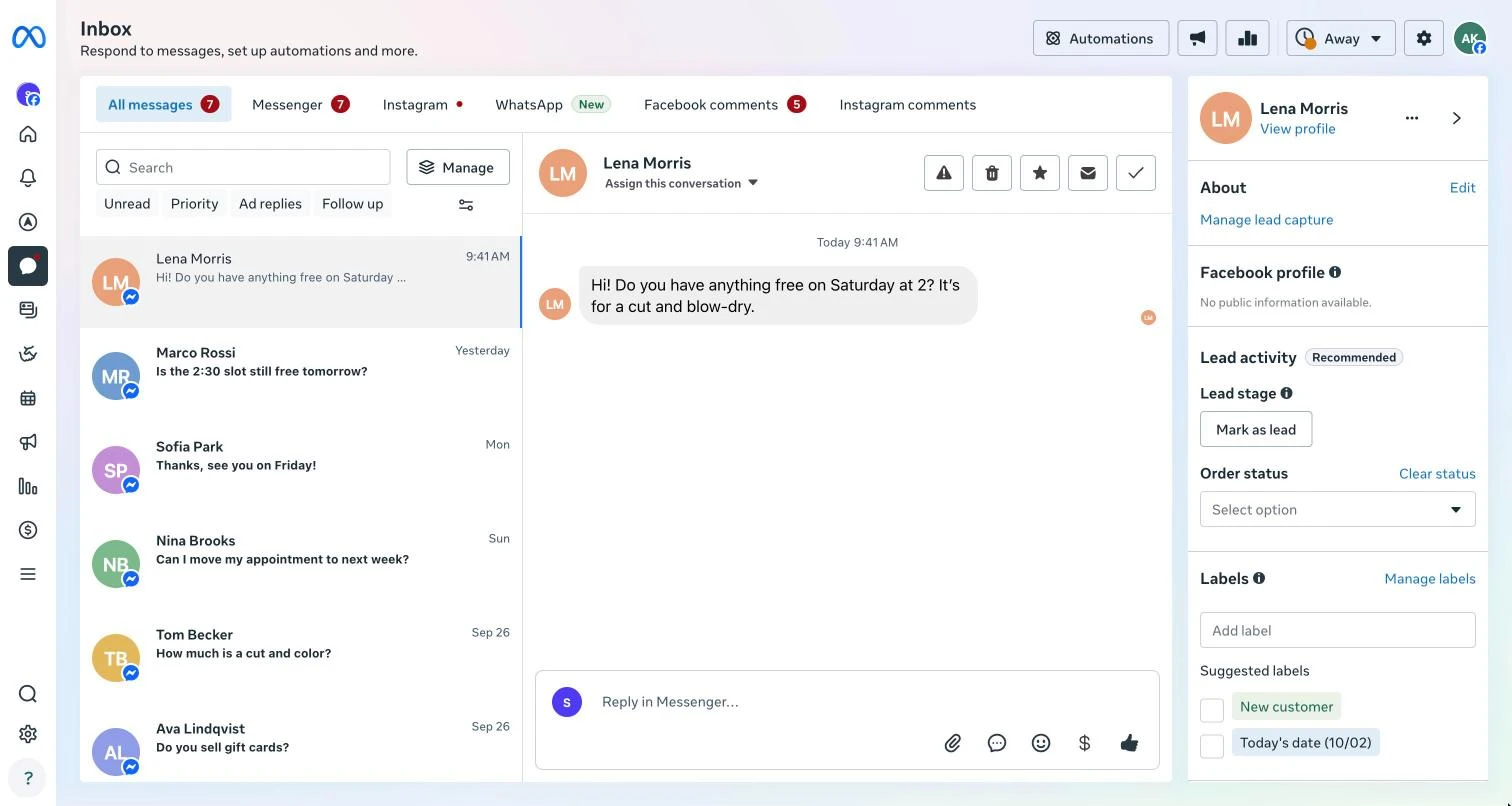The width and height of the screenshot is (1512, 806).
Task: Open the filter settings icon beside Follow up
Action: click(x=466, y=204)
